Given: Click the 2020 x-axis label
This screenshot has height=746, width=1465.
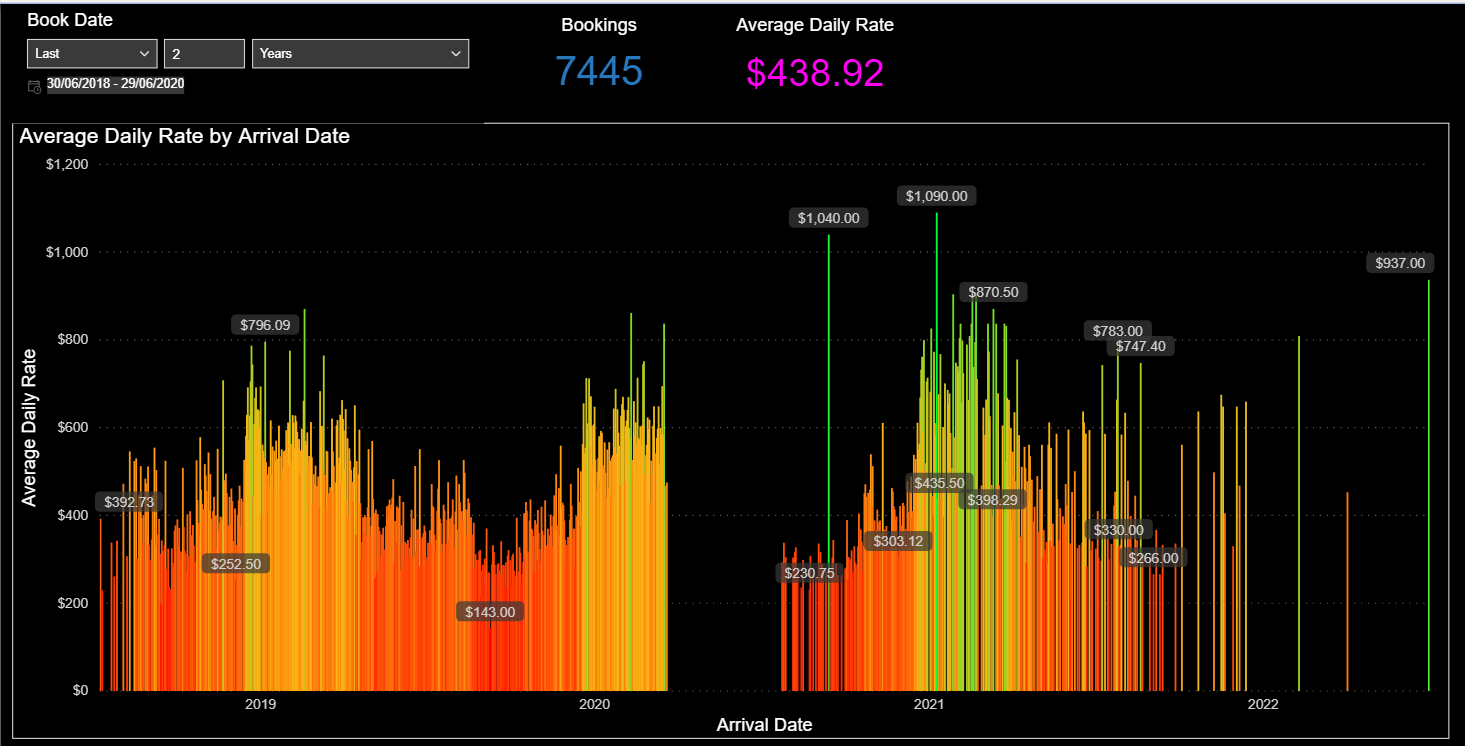Looking at the screenshot, I should tap(595, 704).
